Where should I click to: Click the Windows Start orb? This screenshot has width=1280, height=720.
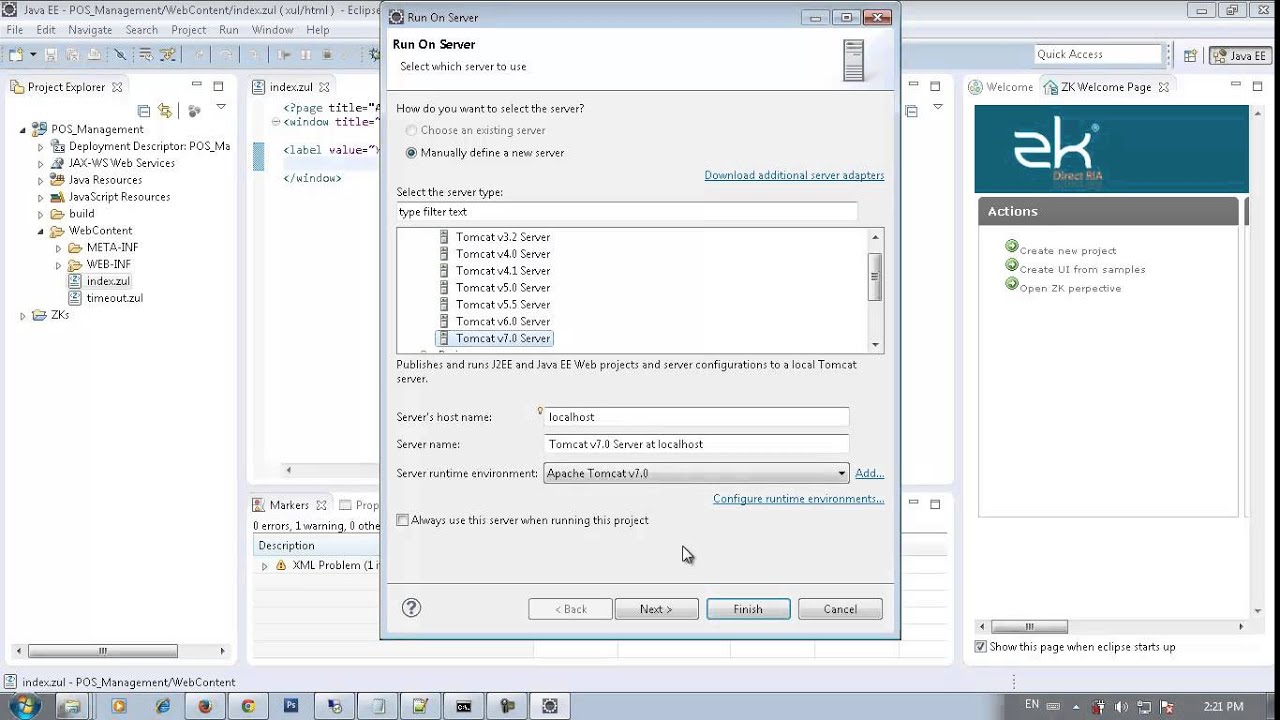tap(25, 706)
